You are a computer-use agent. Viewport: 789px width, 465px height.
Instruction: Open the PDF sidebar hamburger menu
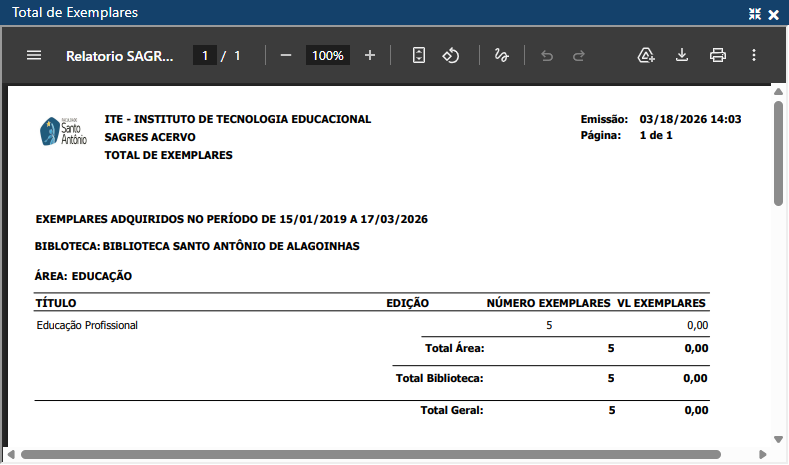[34, 55]
